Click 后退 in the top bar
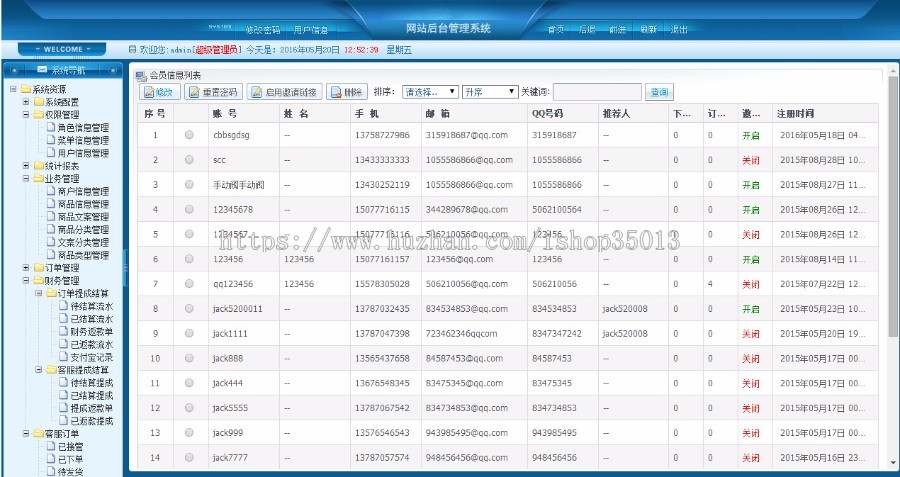The height and width of the screenshot is (477, 900). pyautogui.click(x=587, y=29)
